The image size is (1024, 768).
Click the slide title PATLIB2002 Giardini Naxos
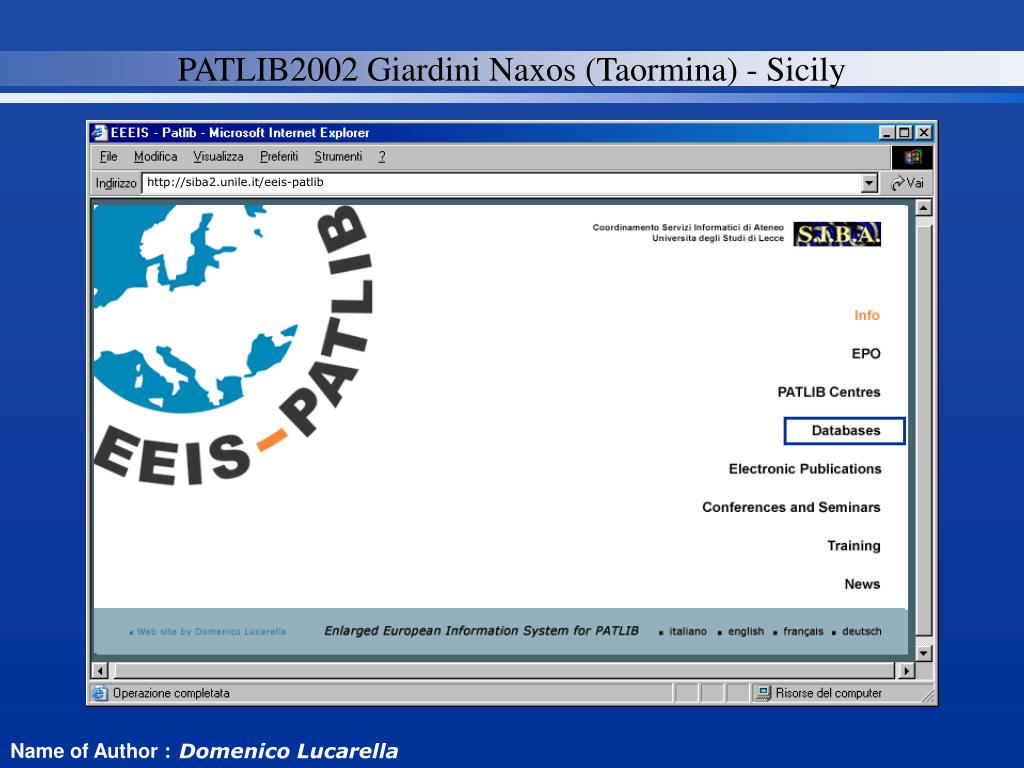pos(511,70)
